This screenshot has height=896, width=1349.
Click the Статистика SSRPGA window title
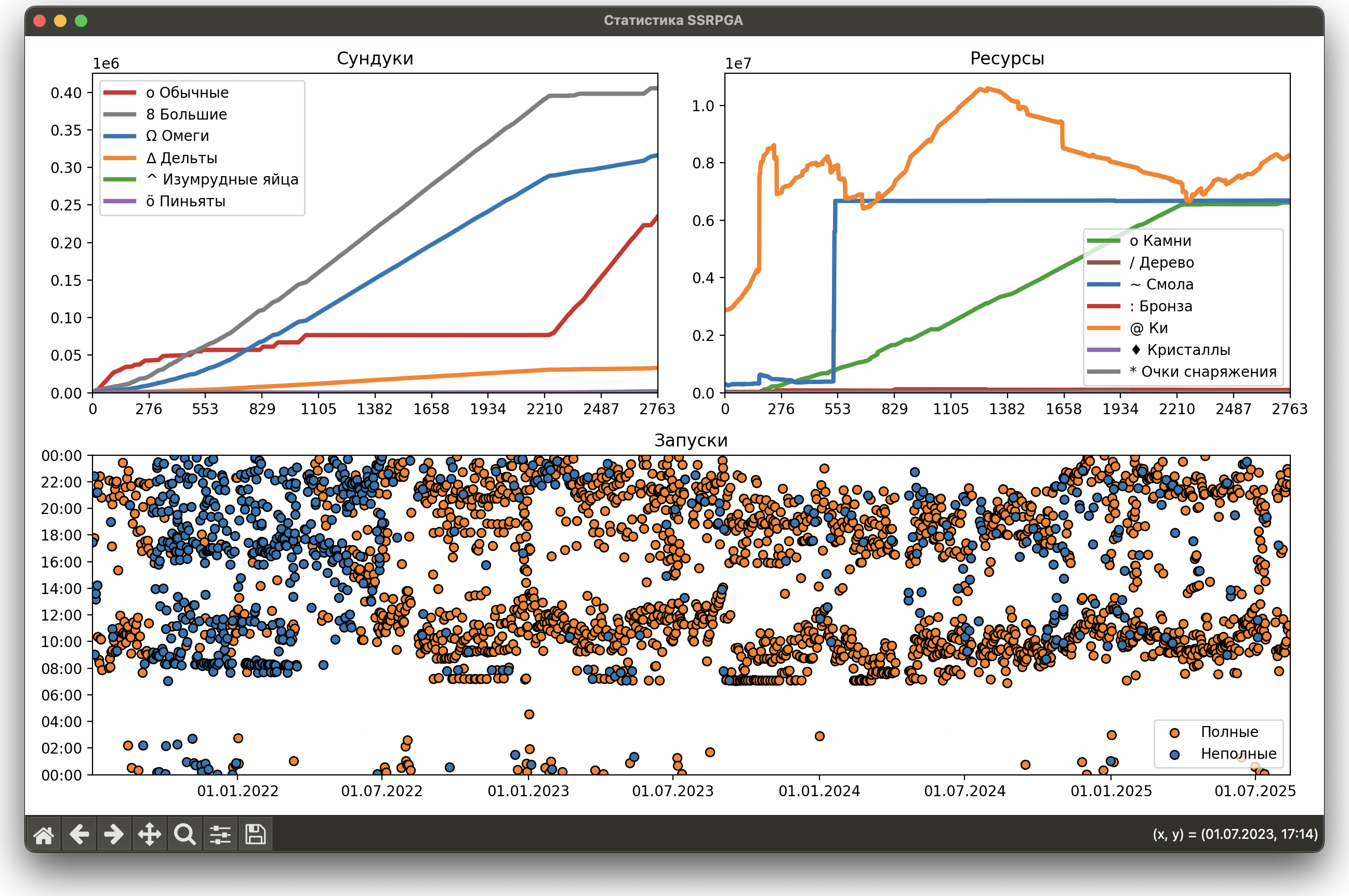(x=673, y=21)
